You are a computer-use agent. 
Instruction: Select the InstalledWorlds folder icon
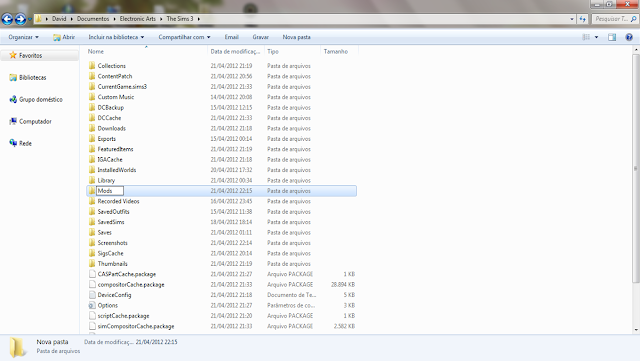(92, 170)
